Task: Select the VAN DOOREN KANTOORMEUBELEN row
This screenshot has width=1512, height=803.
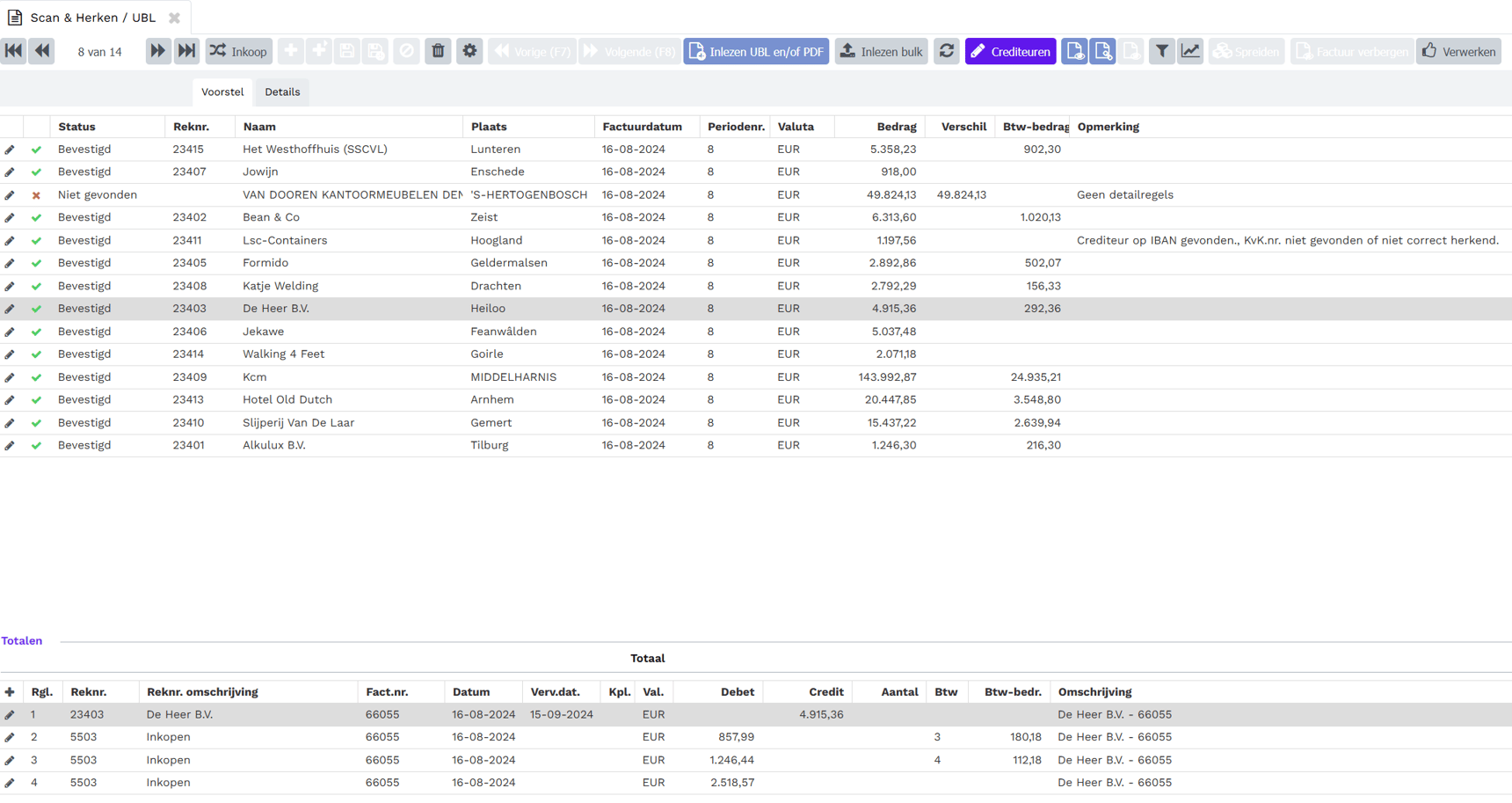Action: [x=352, y=194]
